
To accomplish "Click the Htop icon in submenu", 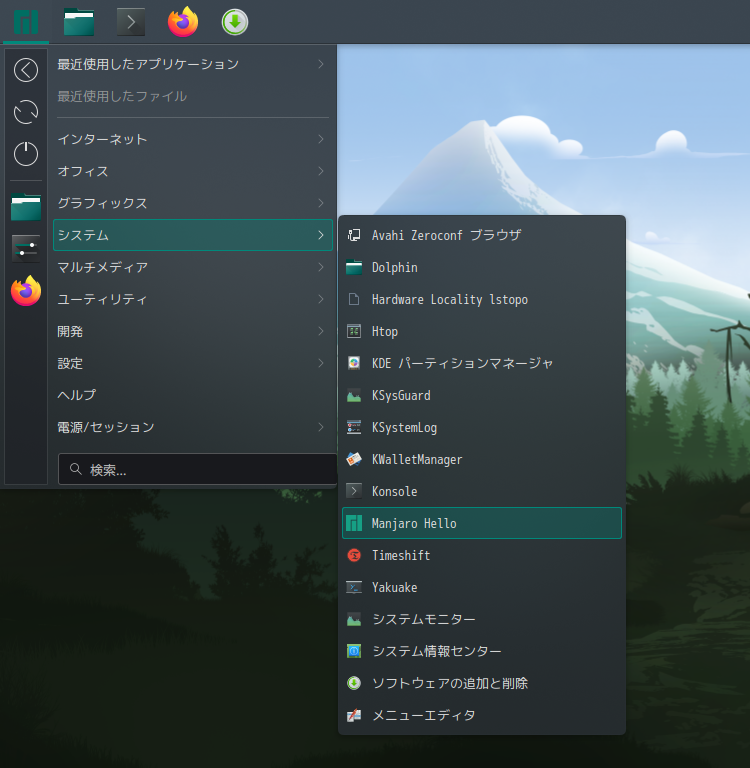I will coord(354,332).
